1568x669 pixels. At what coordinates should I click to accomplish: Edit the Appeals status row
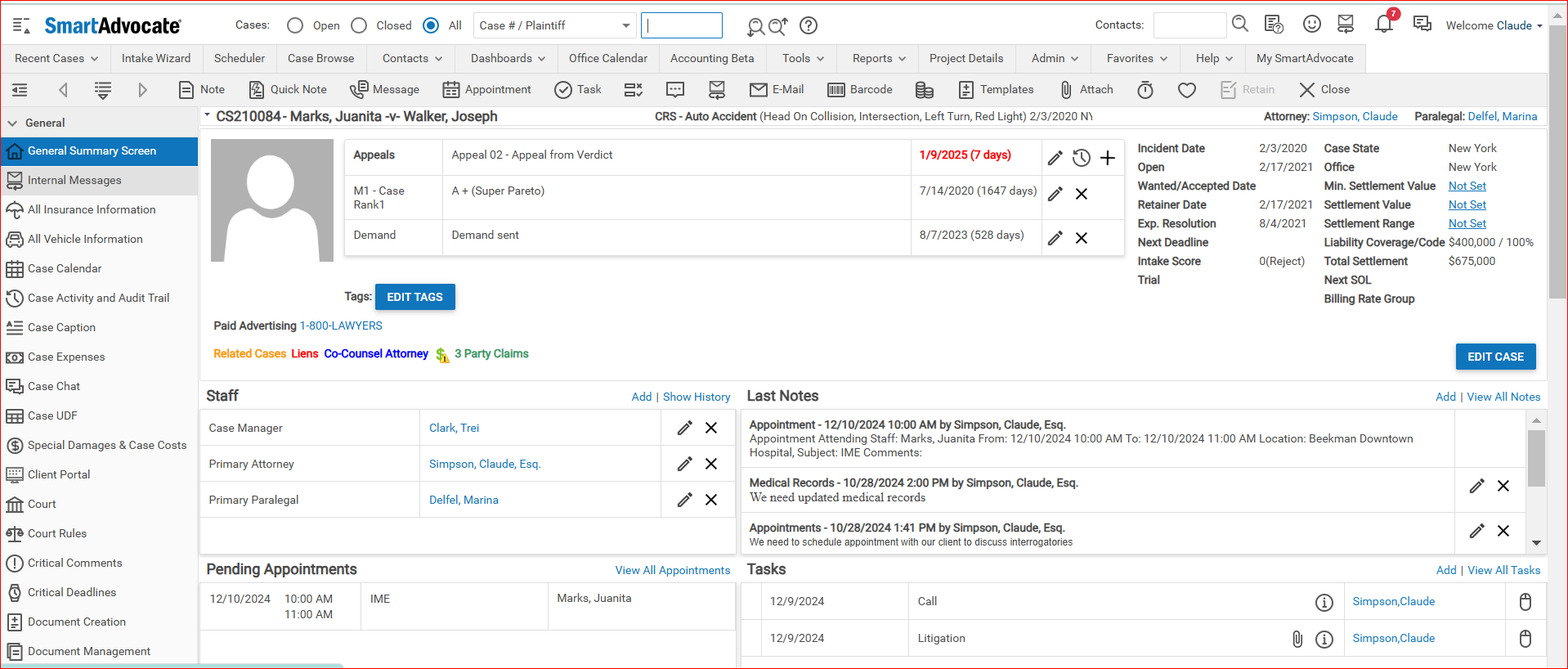coord(1055,158)
